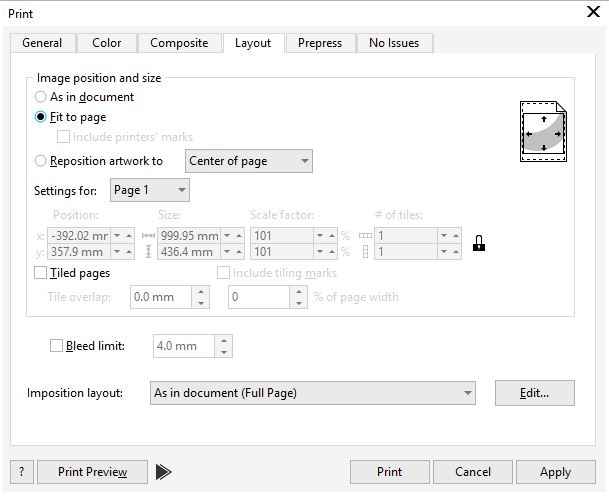Select the As in document radio option
The height and width of the screenshot is (496, 609).
coord(41,97)
